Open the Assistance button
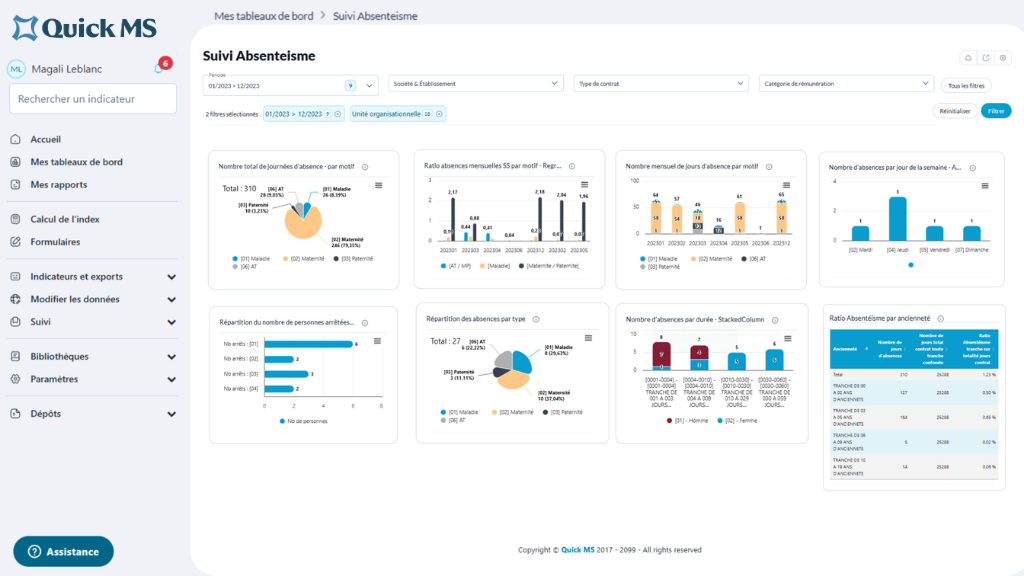This screenshot has width=1024, height=576. pyautogui.click(x=63, y=552)
